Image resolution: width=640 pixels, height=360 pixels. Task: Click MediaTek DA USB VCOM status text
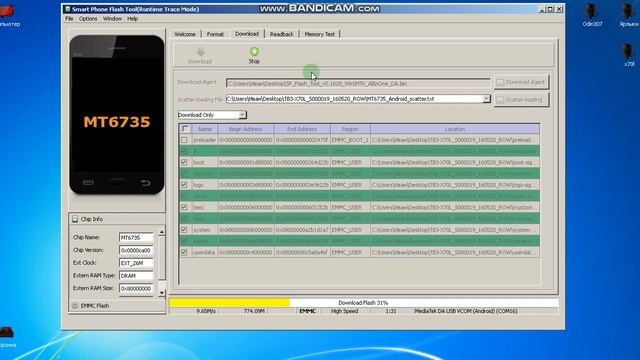(466, 311)
